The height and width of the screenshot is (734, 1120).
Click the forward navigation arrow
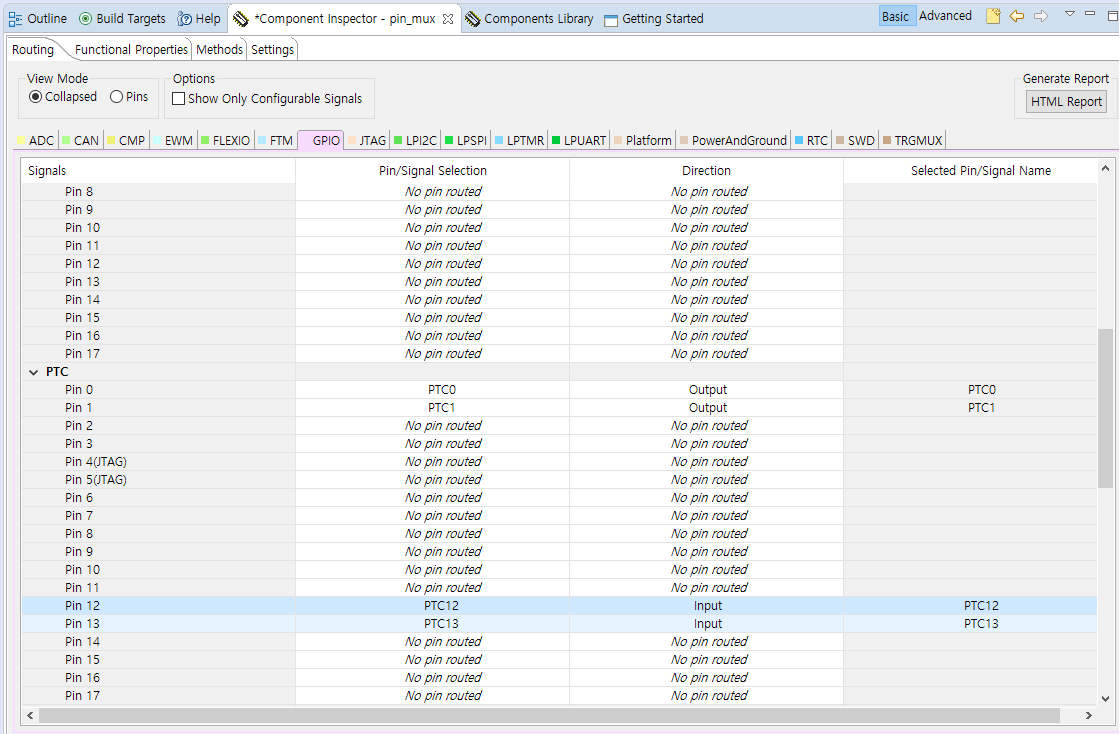1041,16
